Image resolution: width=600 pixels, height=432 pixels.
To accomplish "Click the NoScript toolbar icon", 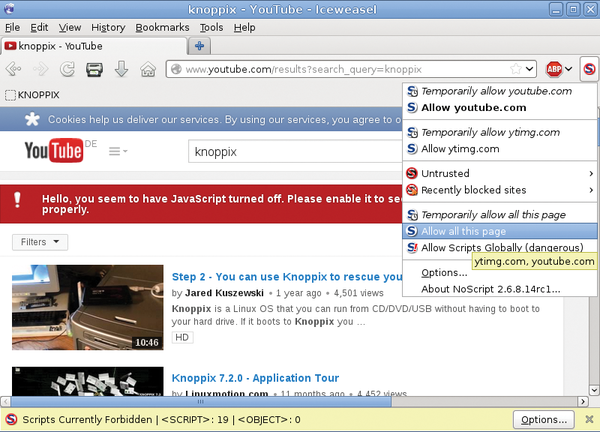I will pos(589,69).
